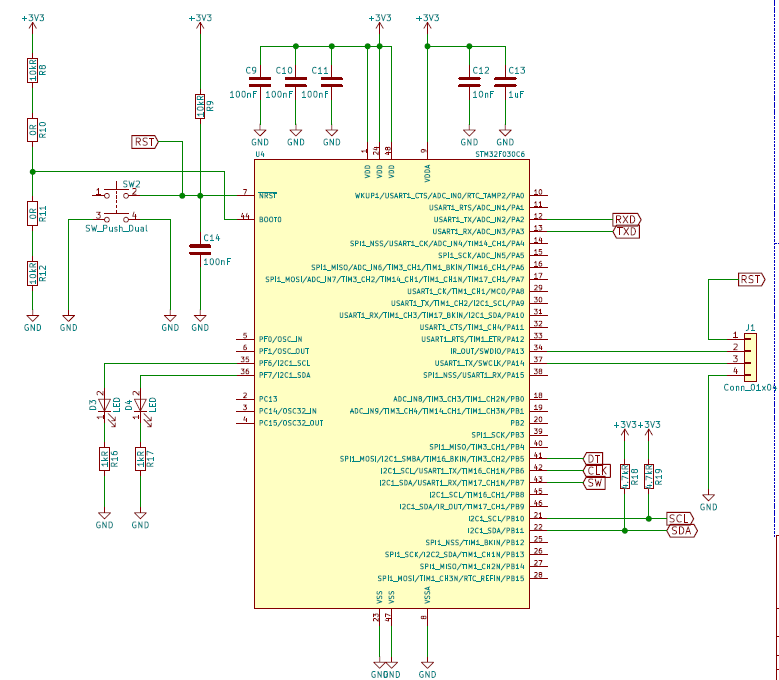Select the PF1/OSC_OUT pin label
779x680 pixels.
point(284,351)
